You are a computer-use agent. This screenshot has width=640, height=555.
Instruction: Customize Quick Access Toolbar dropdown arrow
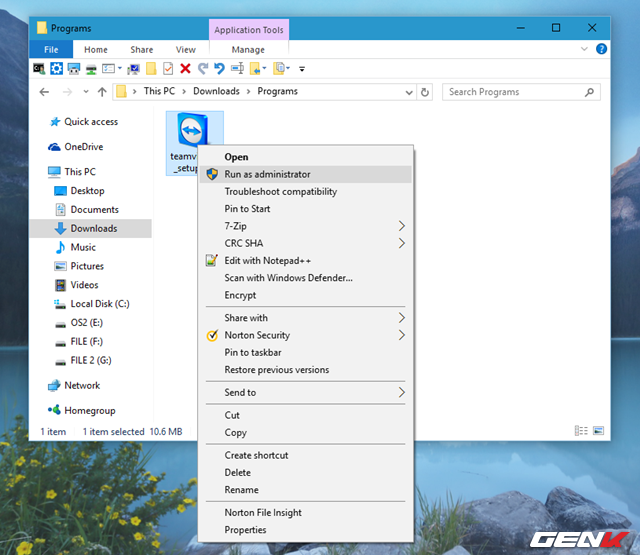[x=302, y=69]
